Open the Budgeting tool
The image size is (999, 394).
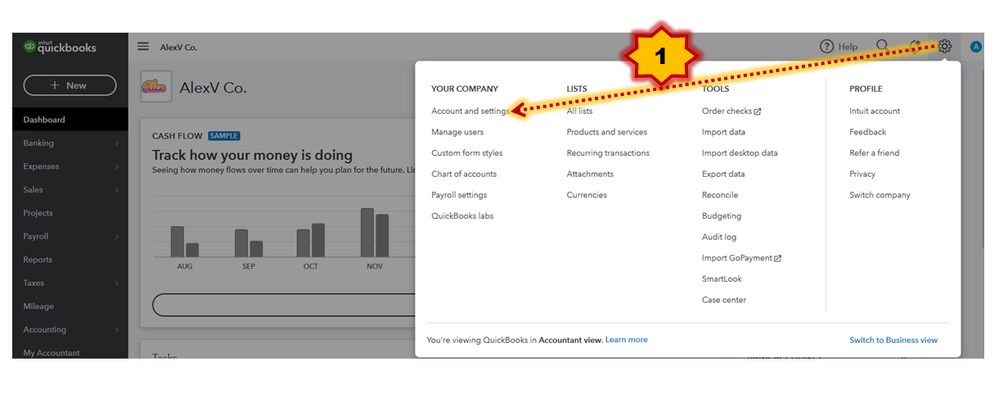tap(722, 216)
